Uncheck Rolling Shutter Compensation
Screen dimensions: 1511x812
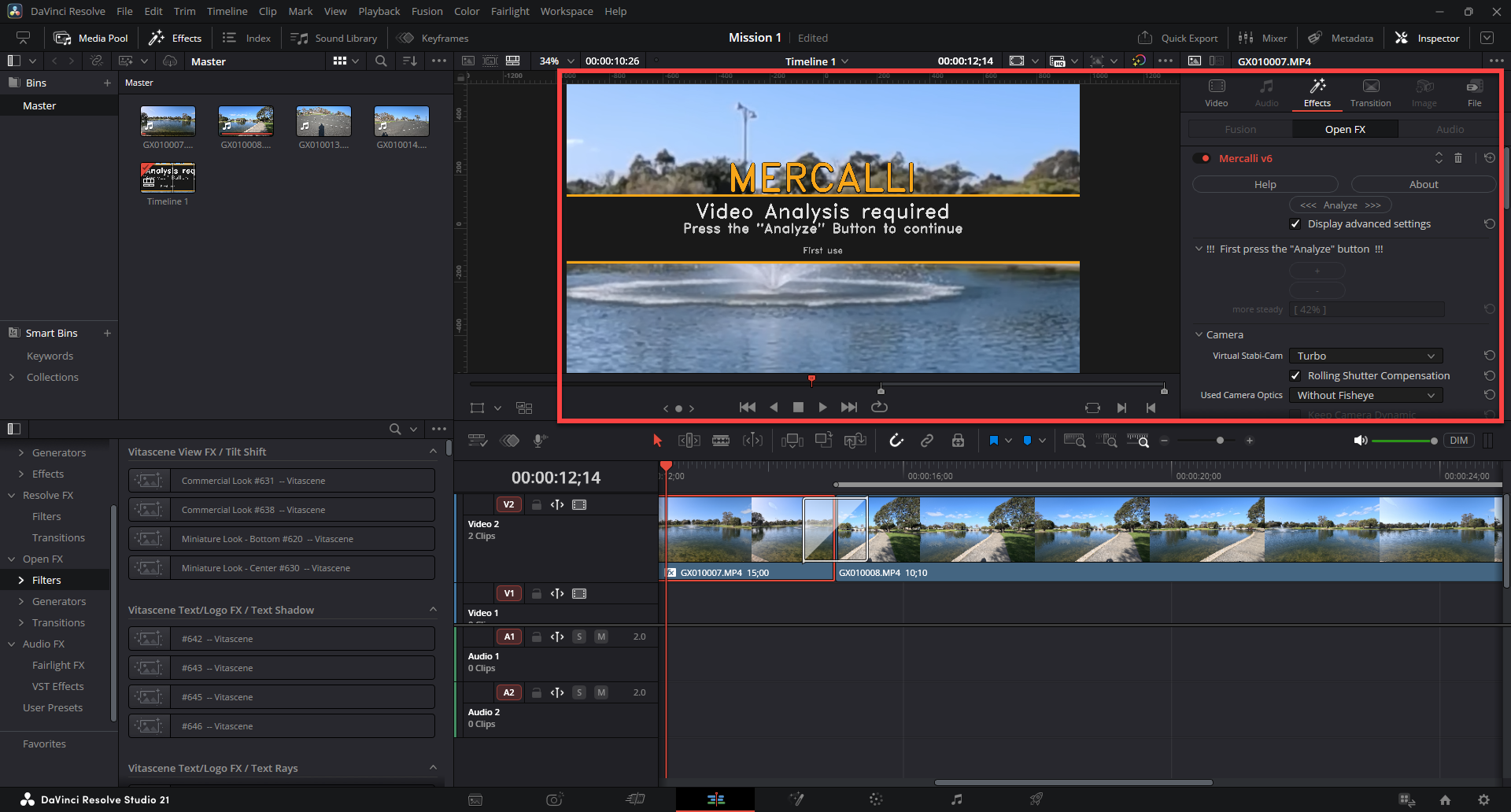(x=1295, y=376)
